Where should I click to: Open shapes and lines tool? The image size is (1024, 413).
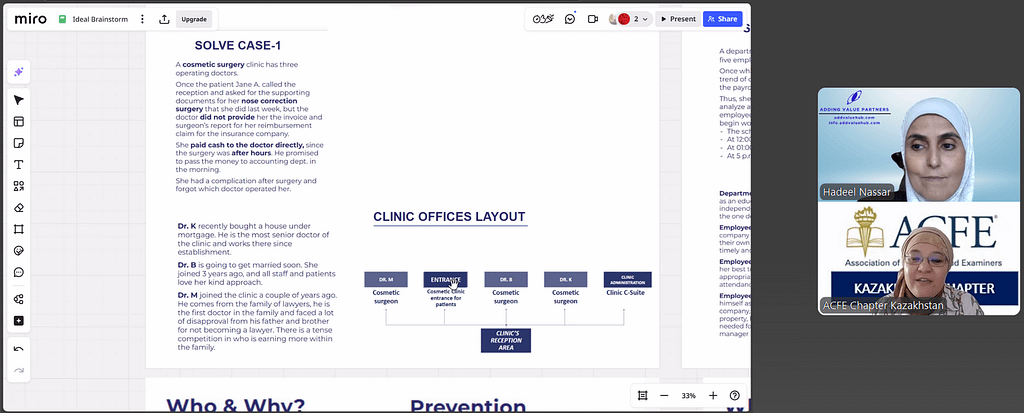click(19, 186)
